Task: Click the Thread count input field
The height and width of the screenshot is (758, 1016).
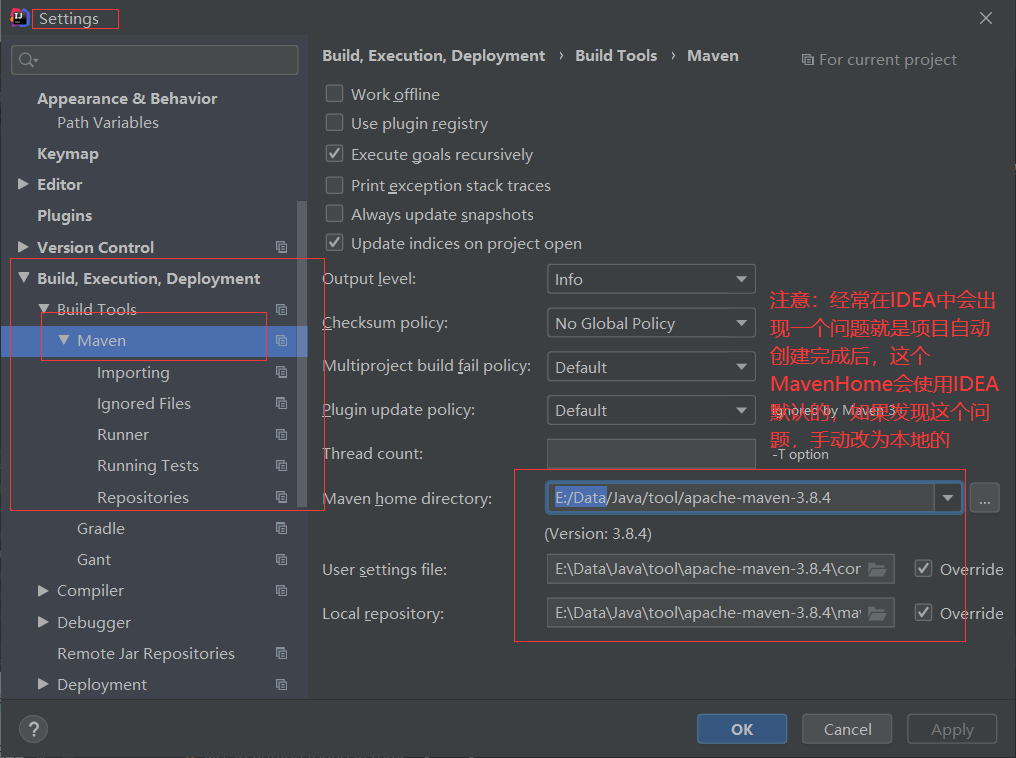Action: coord(651,454)
